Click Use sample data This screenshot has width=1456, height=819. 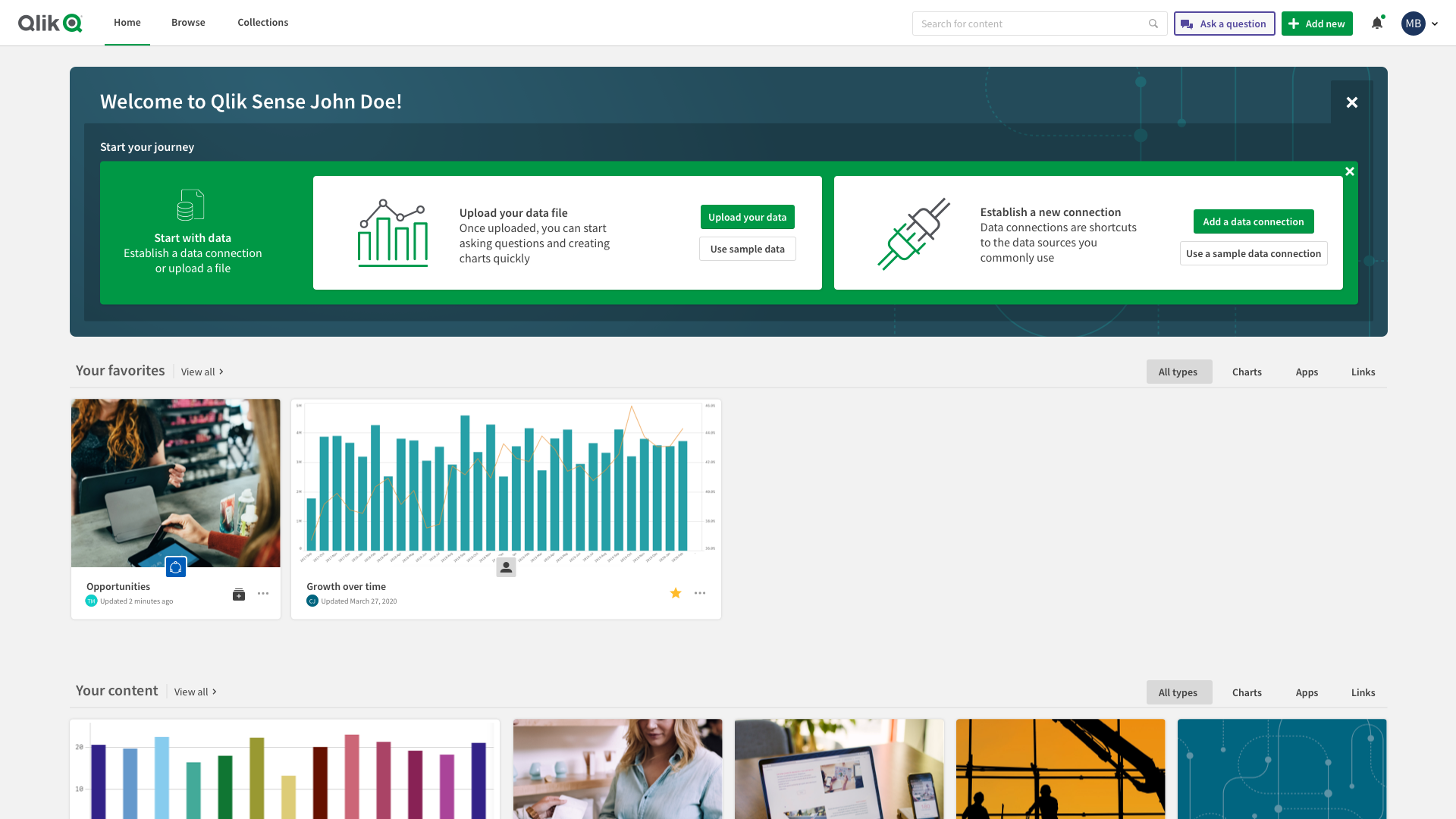pos(747,248)
